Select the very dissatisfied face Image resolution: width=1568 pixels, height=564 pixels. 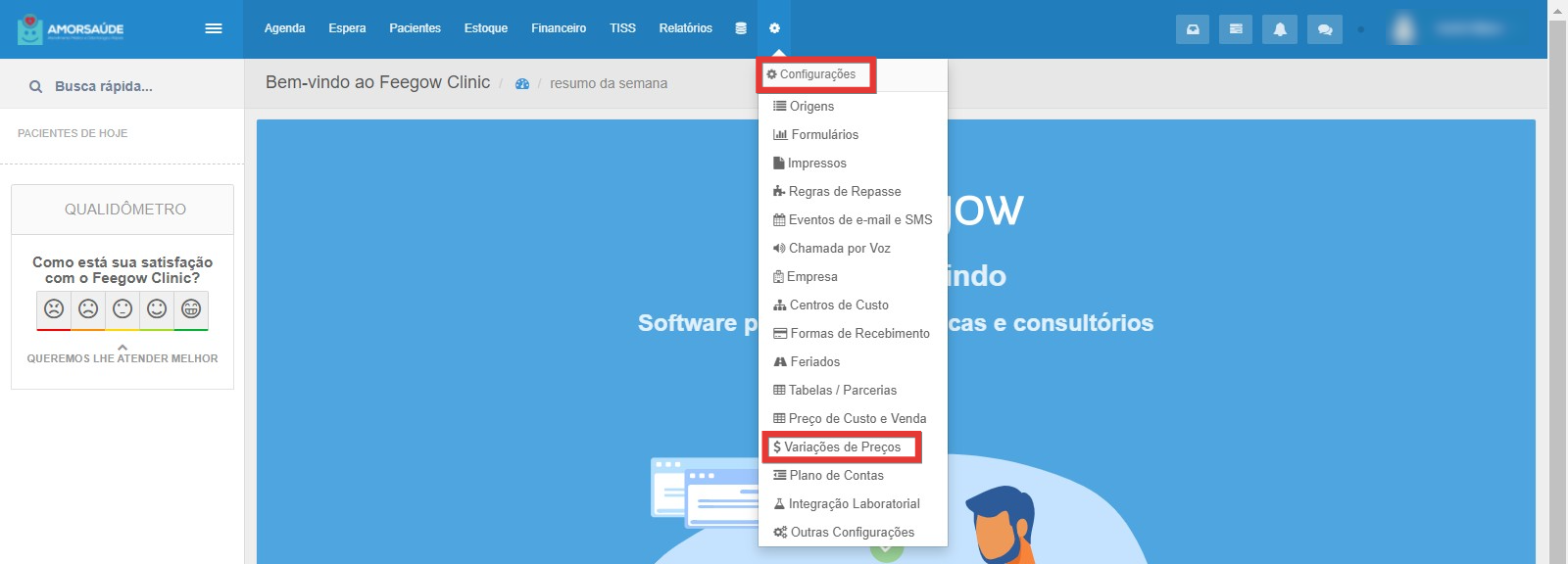[54, 309]
